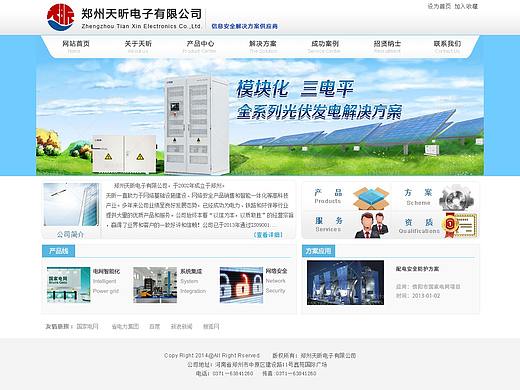Click the 公司地址 footer address line
520x390 pixels.
coord(257,364)
